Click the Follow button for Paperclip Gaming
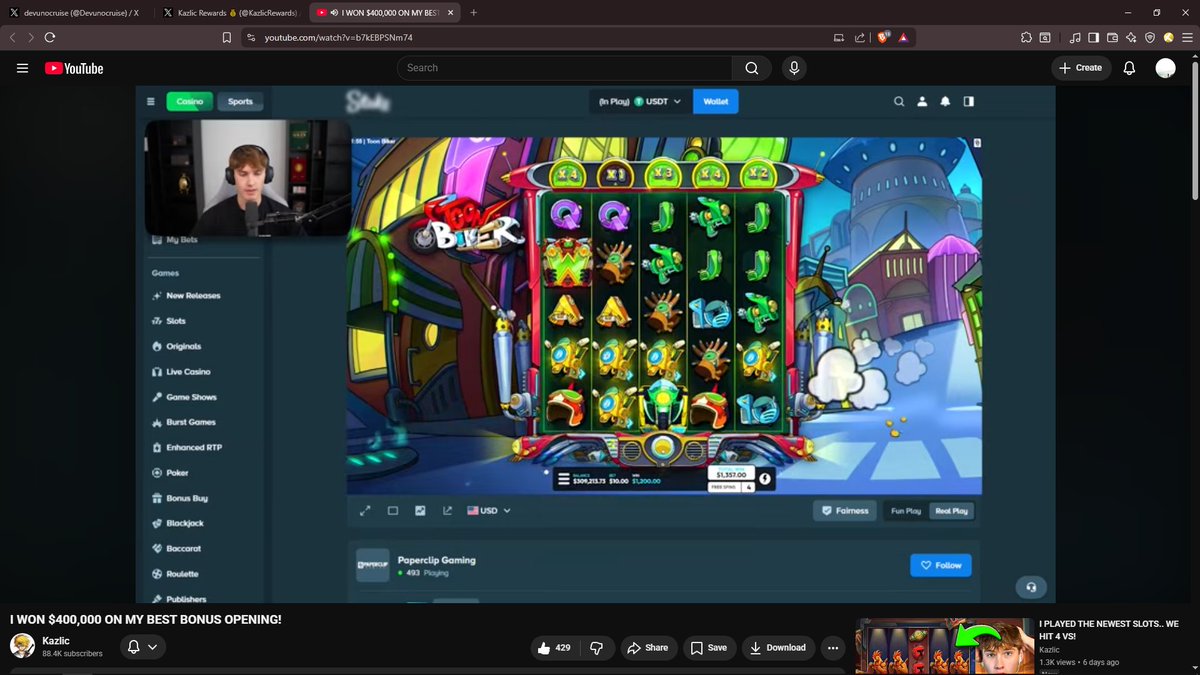 [x=940, y=565]
